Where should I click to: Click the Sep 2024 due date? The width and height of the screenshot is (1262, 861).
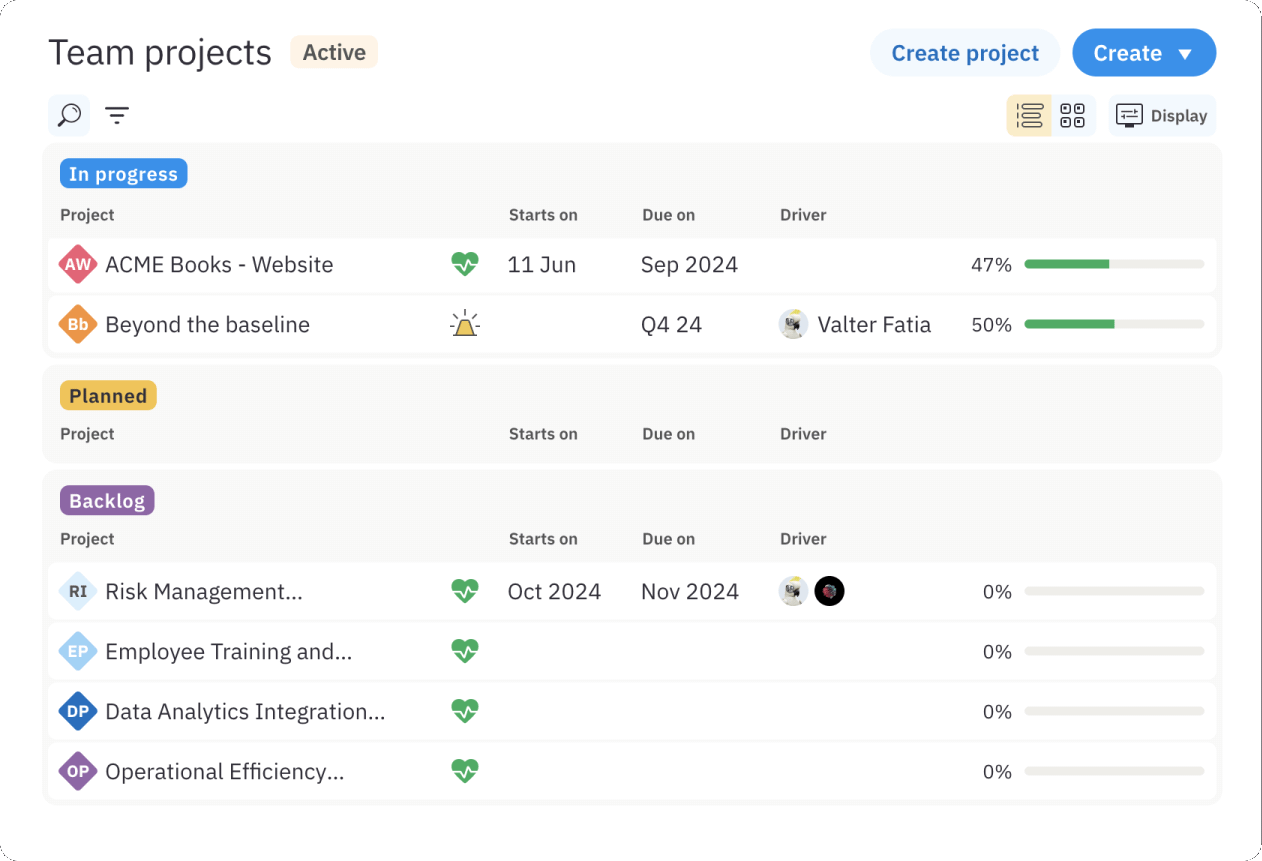point(689,265)
